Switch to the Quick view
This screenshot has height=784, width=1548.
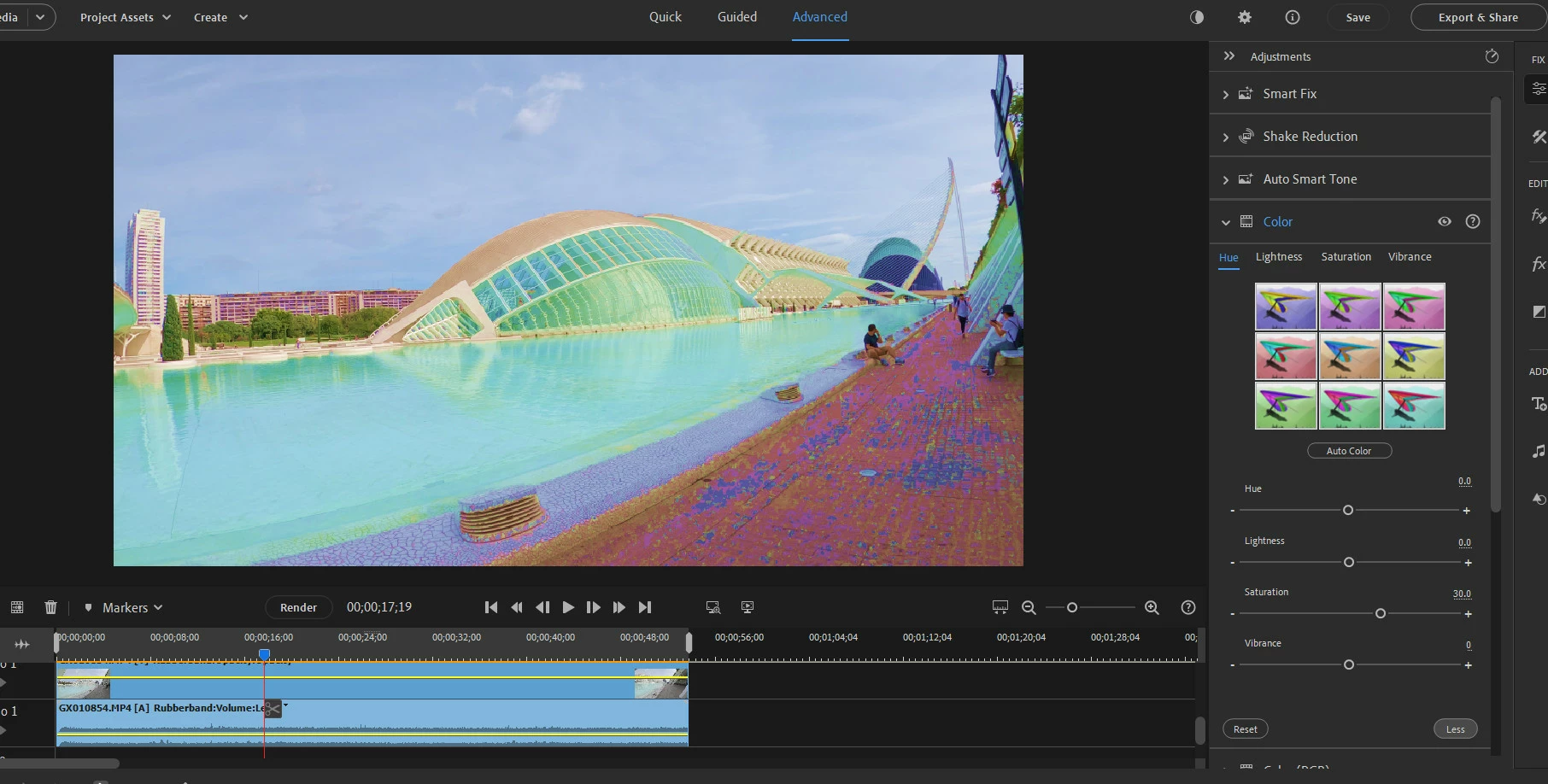(x=666, y=17)
